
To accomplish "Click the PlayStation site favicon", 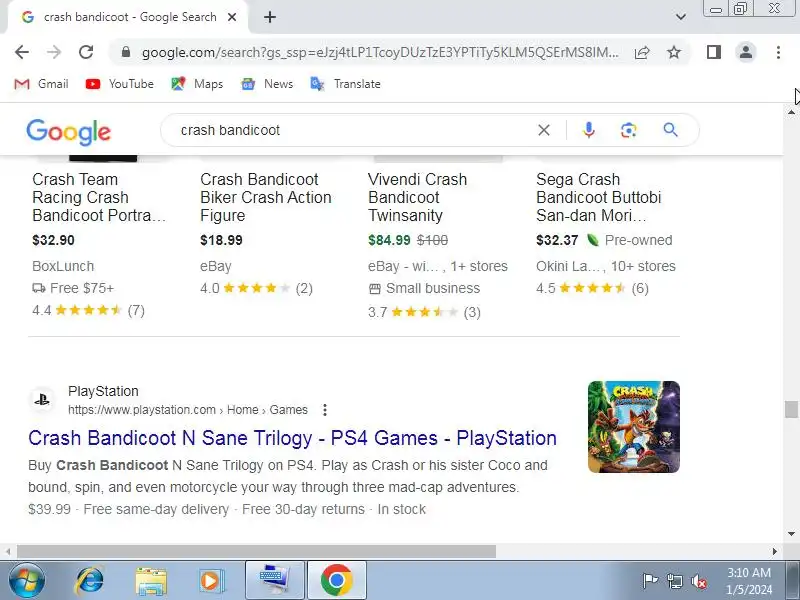I will click(42, 399).
